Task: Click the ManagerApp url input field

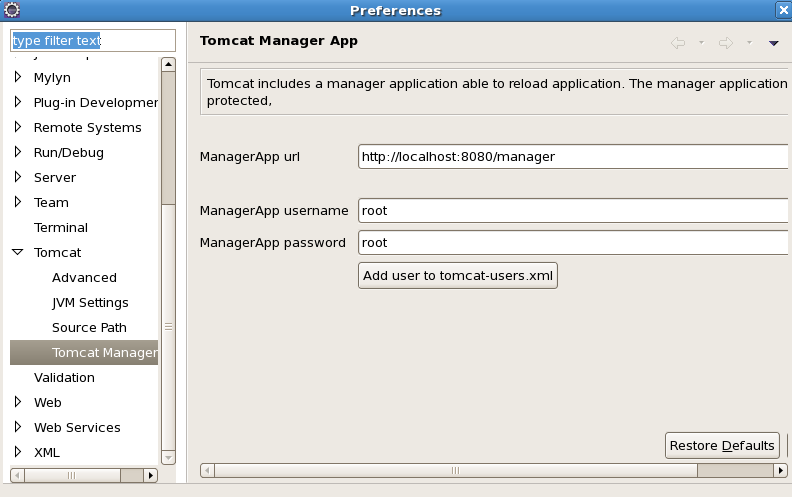Action: [x=573, y=157]
